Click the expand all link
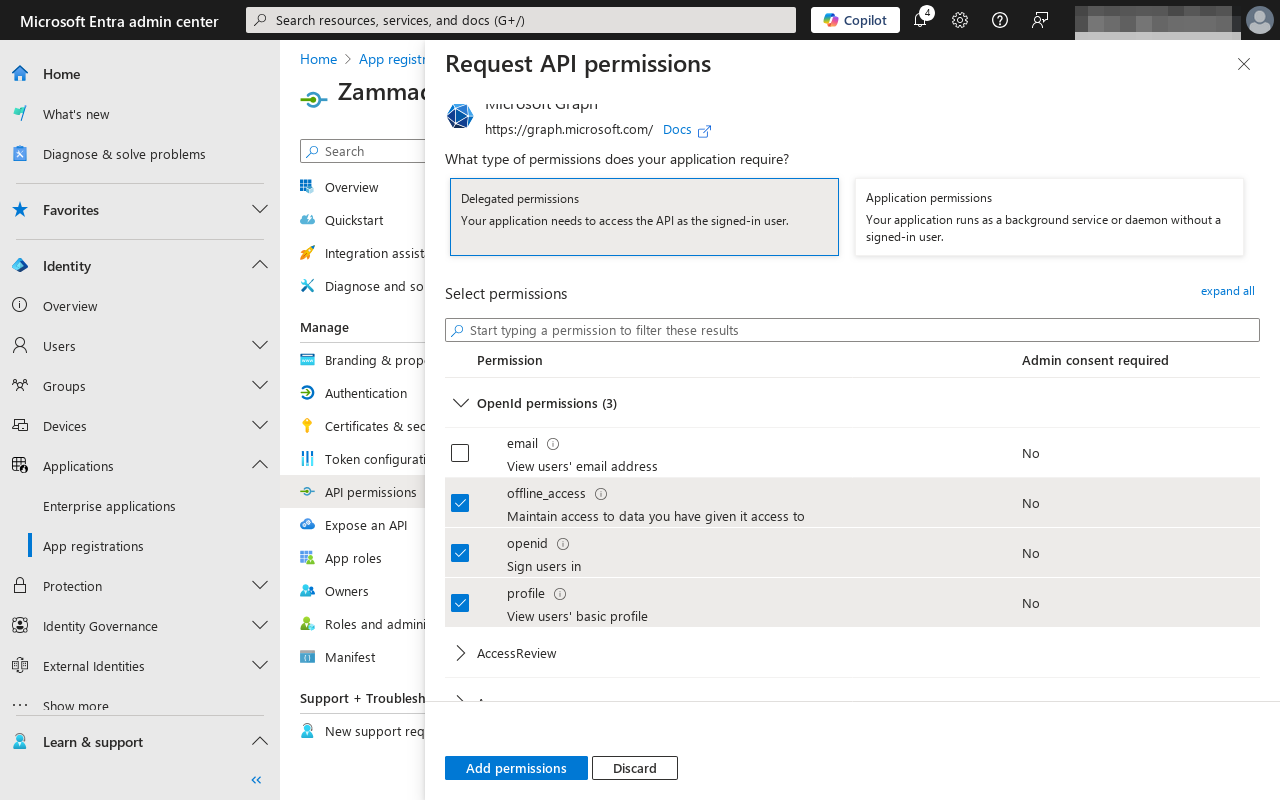Image resolution: width=1280 pixels, height=800 pixels. [x=1228, y=291]
